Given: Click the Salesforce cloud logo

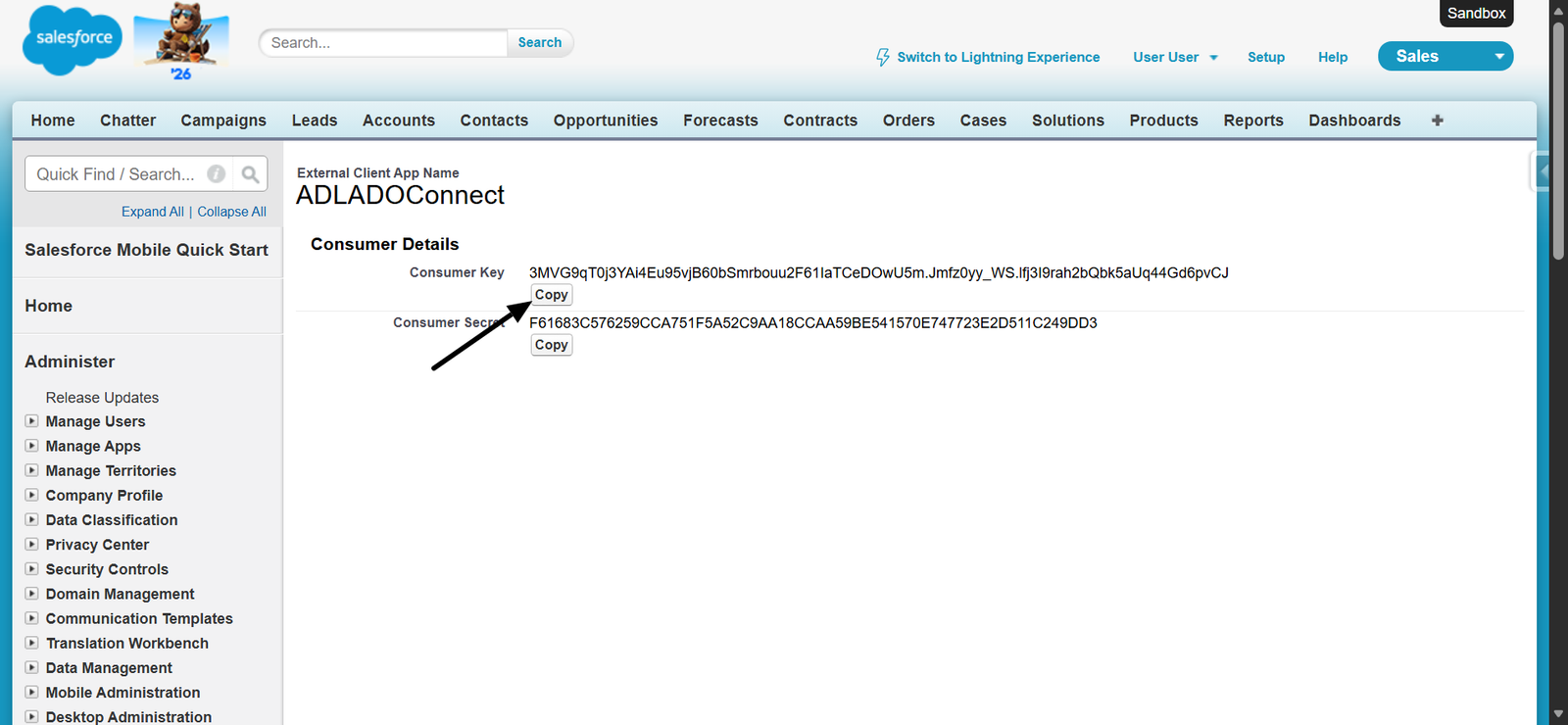Looking at the screenshot, I should pos(73,40).
